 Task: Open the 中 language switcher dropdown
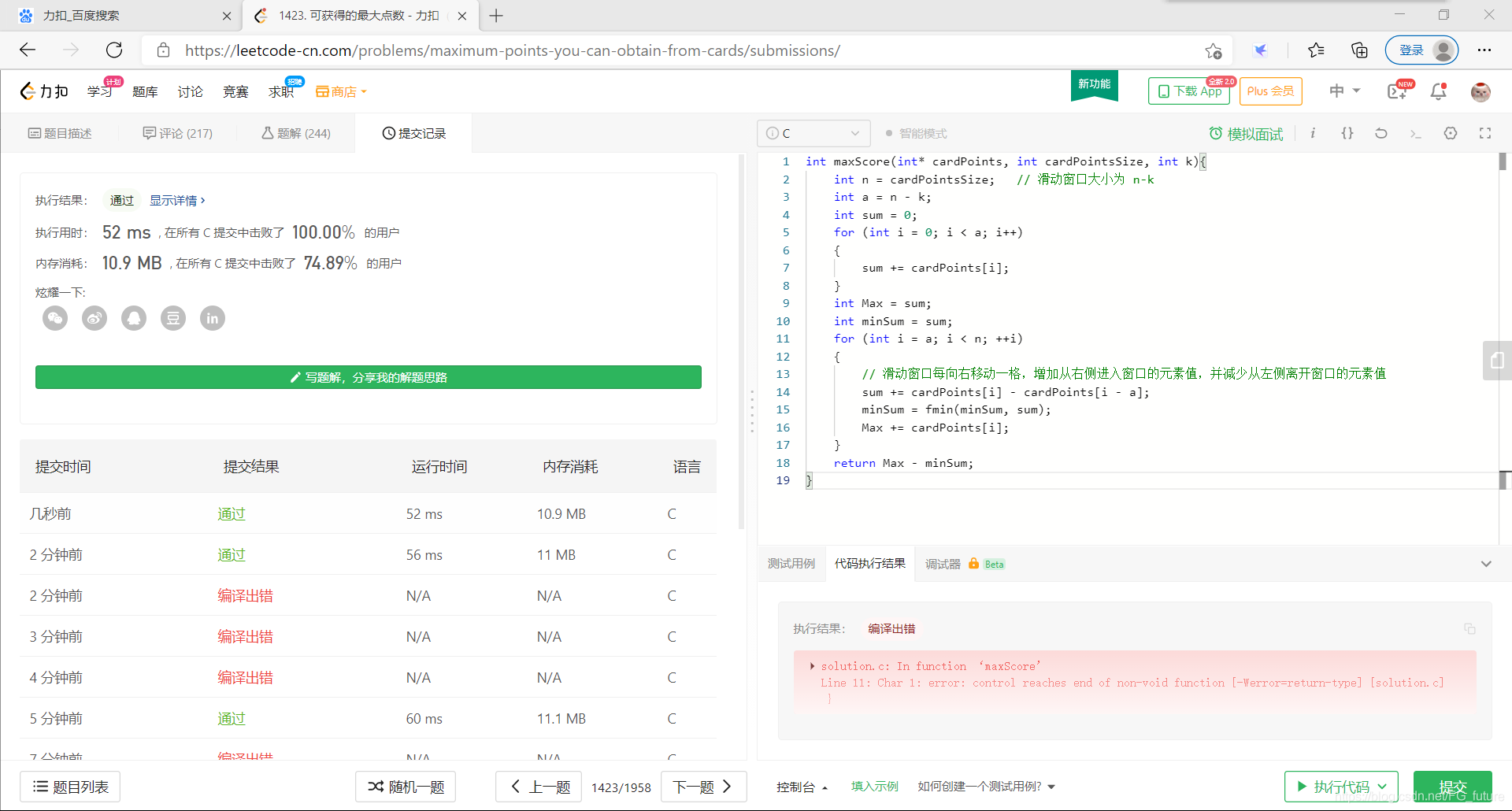tap(1344, 91)
